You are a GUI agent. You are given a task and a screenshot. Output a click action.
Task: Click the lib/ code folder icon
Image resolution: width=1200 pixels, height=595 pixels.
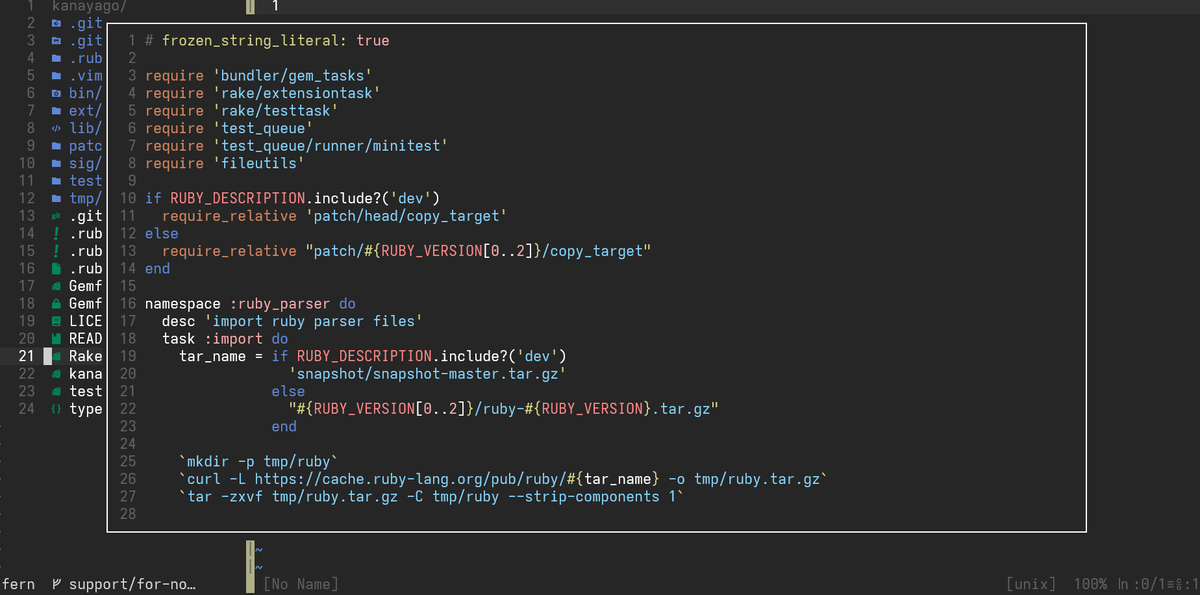pyautogui.click(x=57, y=128)
